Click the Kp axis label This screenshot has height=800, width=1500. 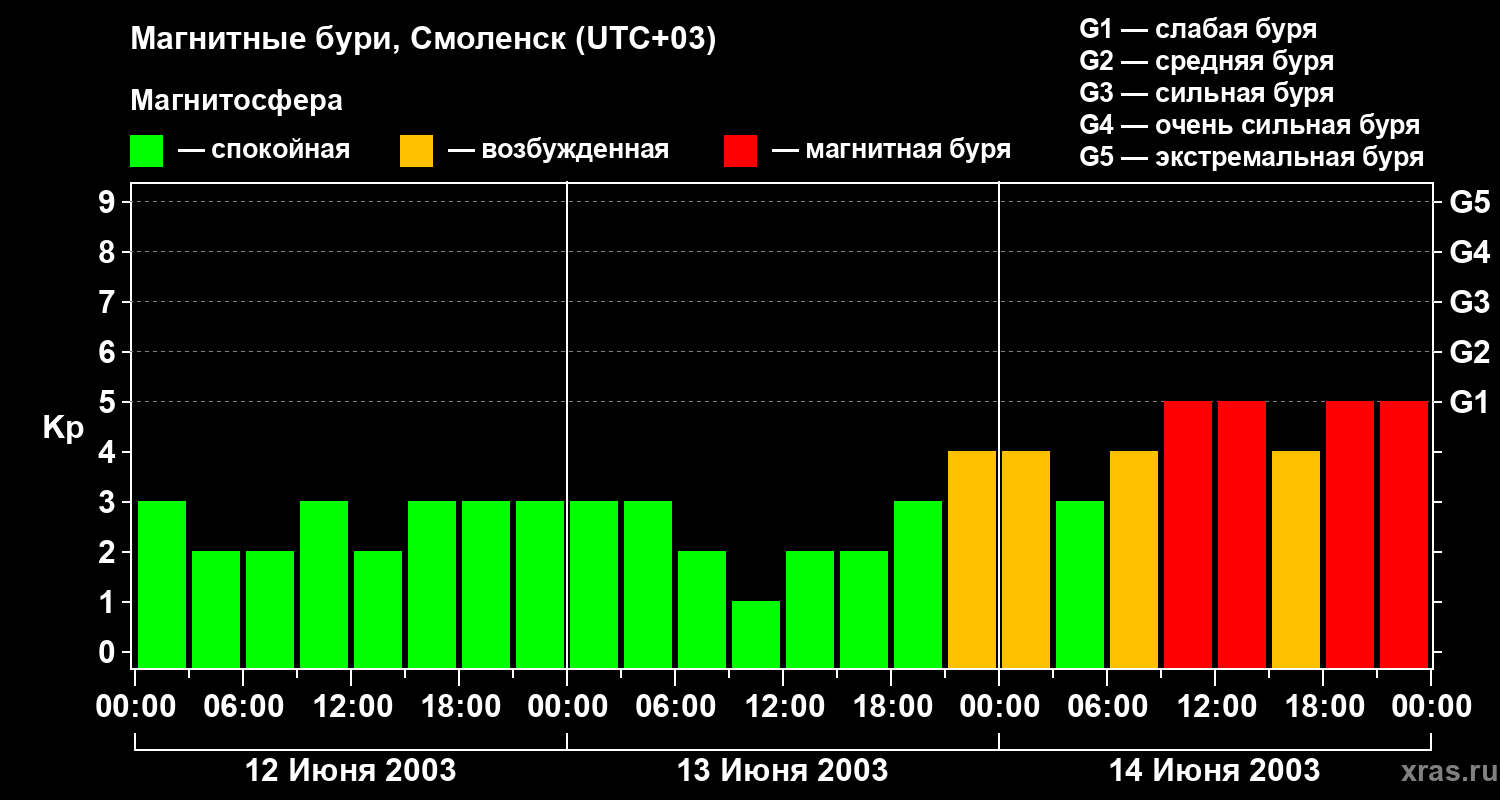[63, 429]
